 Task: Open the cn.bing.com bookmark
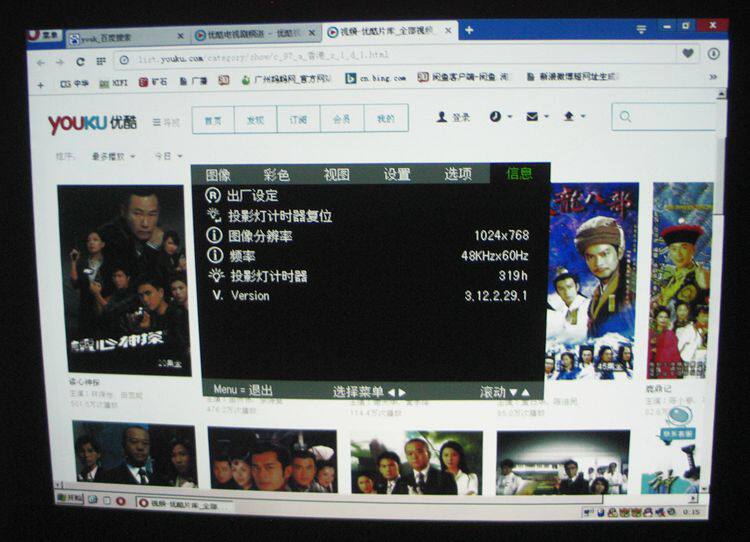(376, 78)
